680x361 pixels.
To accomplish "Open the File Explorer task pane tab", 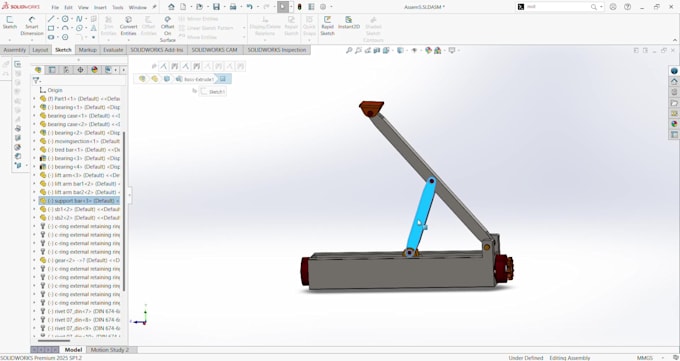I will click(674, 103).
